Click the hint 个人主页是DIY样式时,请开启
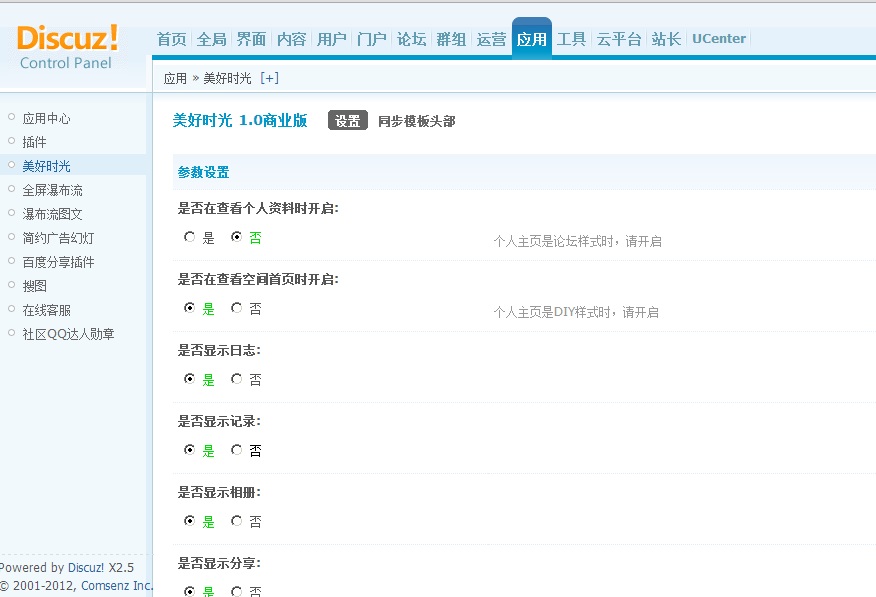Viewport: 876px width, 597px height. click(576, 312)
